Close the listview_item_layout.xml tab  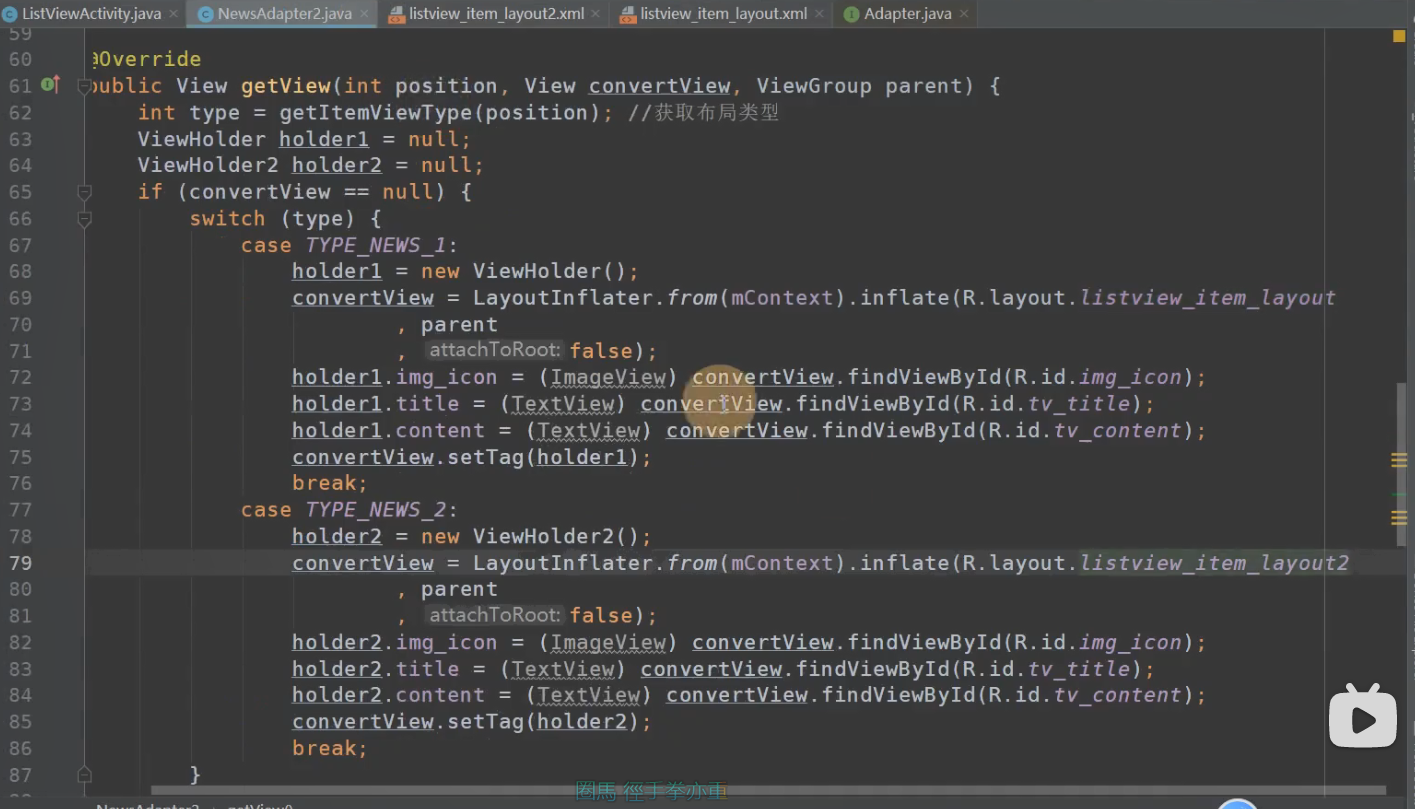(821, 14)
